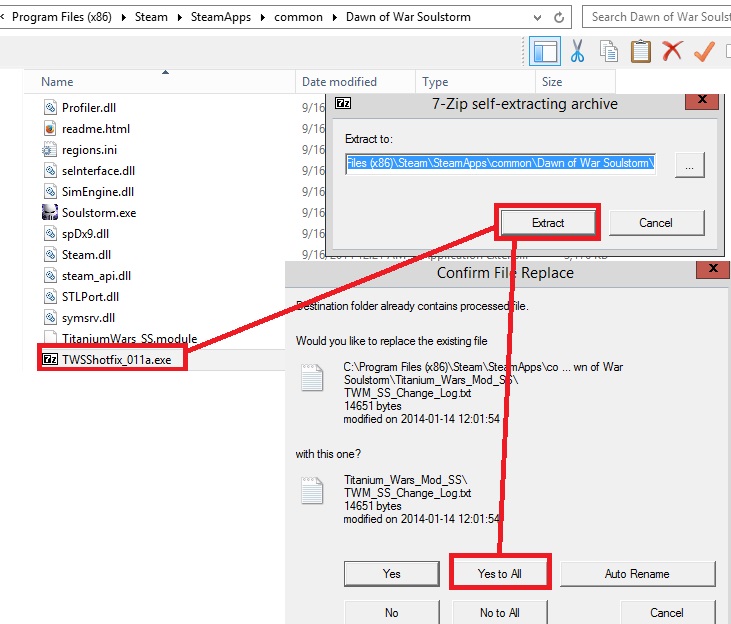Viewport: 731px width, 624px height.
Task: Click the Paste clipboard icon
Action: 641,51
